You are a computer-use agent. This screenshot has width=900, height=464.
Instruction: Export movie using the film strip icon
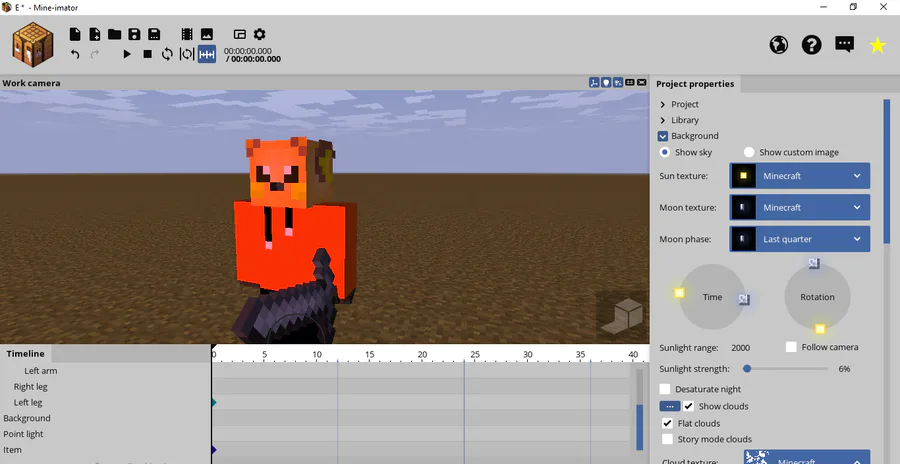click(187, 34)
